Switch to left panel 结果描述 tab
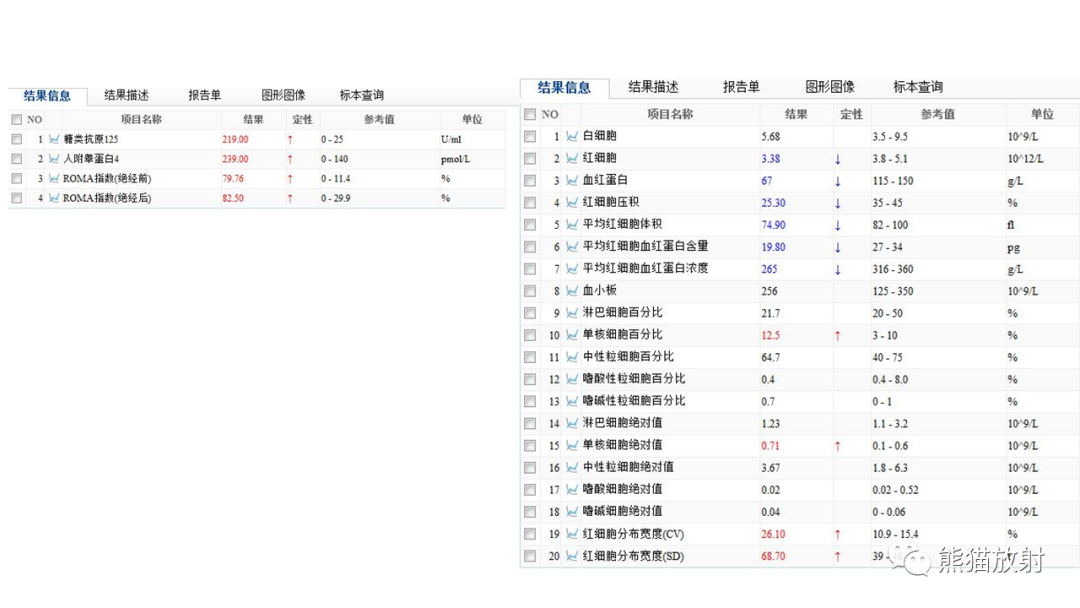Image resolution: width=1080 pixels, height=608 pixels. (x=126, y=95)
